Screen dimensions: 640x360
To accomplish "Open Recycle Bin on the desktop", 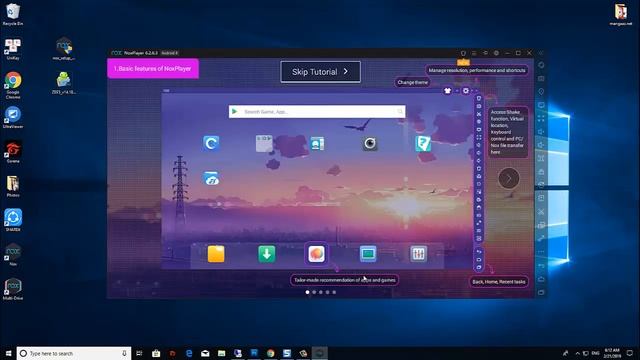I will click(13, 14).
